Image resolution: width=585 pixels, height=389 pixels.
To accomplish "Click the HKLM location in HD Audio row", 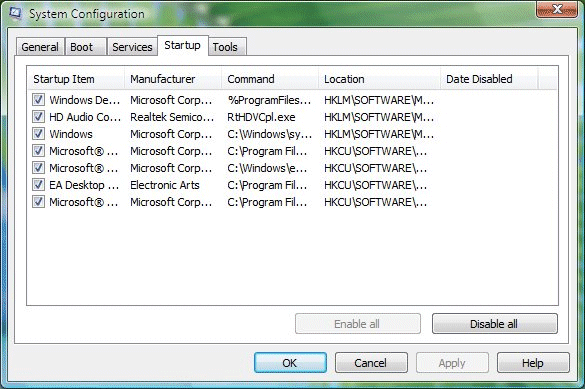I will 379,117.
